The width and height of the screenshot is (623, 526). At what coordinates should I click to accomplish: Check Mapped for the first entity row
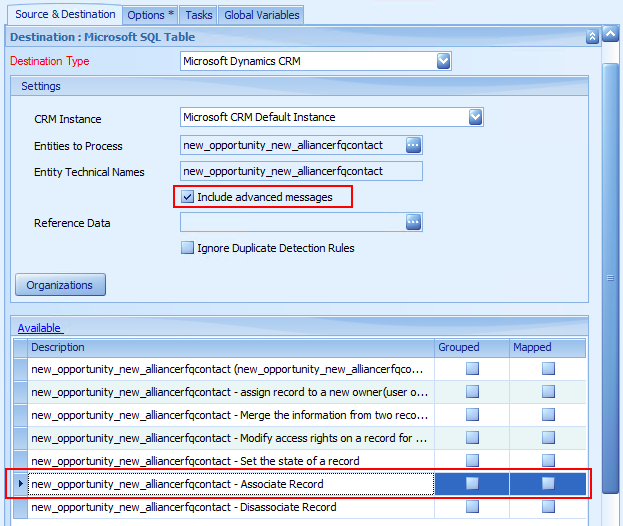click(x=548, y=369)
